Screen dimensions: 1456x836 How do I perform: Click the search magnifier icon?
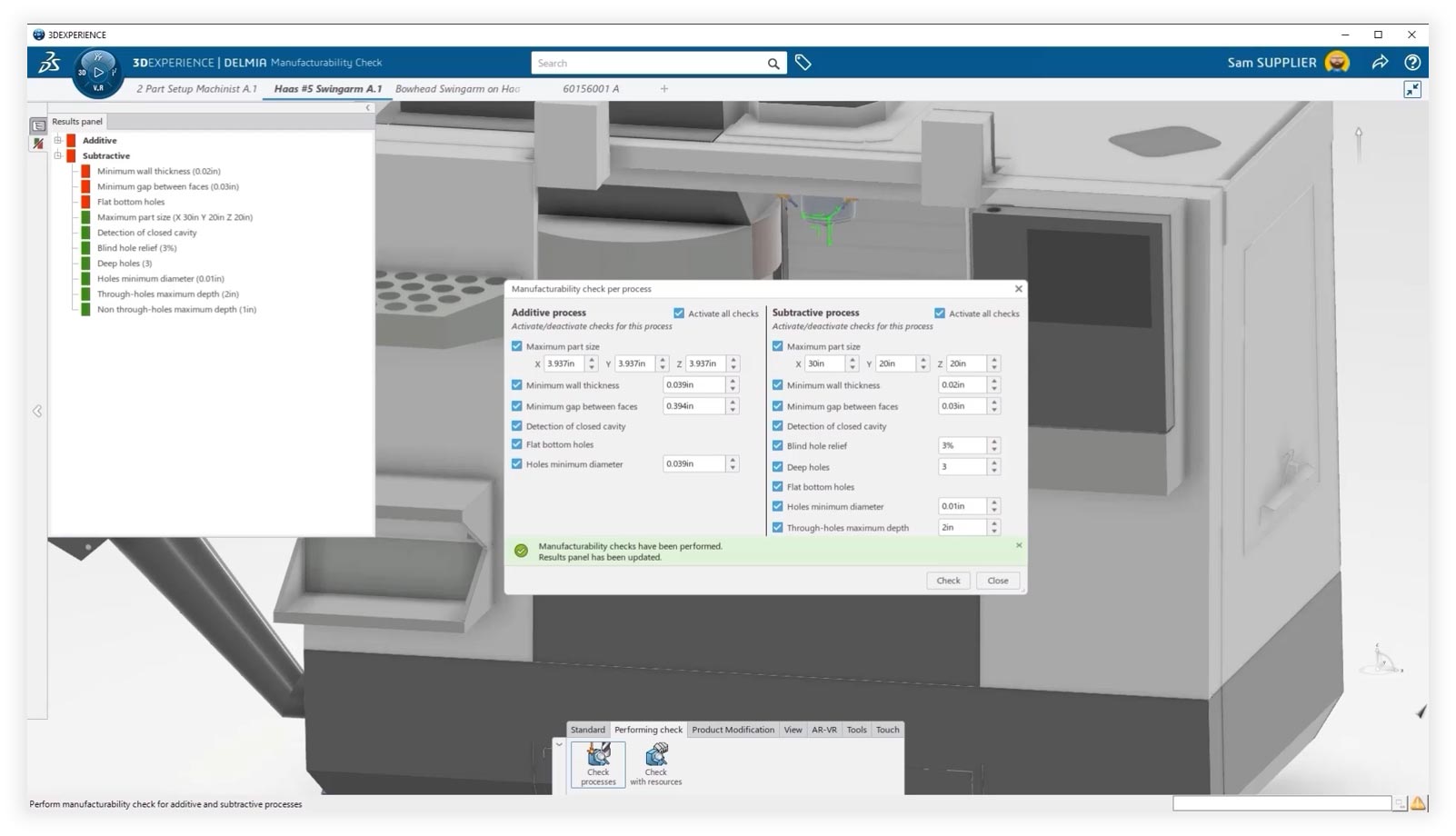[x=773, y=64]
